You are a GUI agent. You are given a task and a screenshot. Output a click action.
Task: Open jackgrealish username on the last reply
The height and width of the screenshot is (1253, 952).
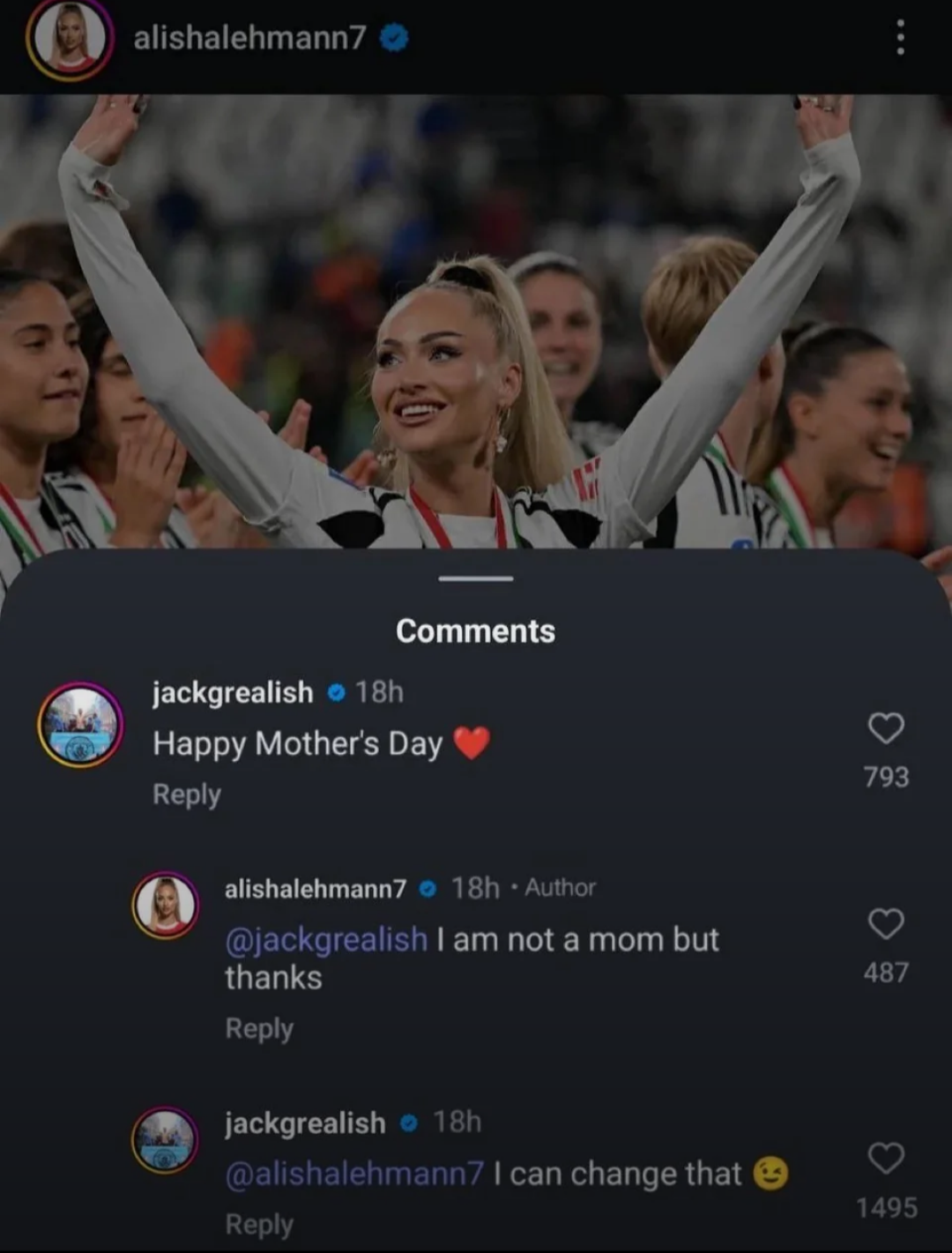tap(305, 1123)
